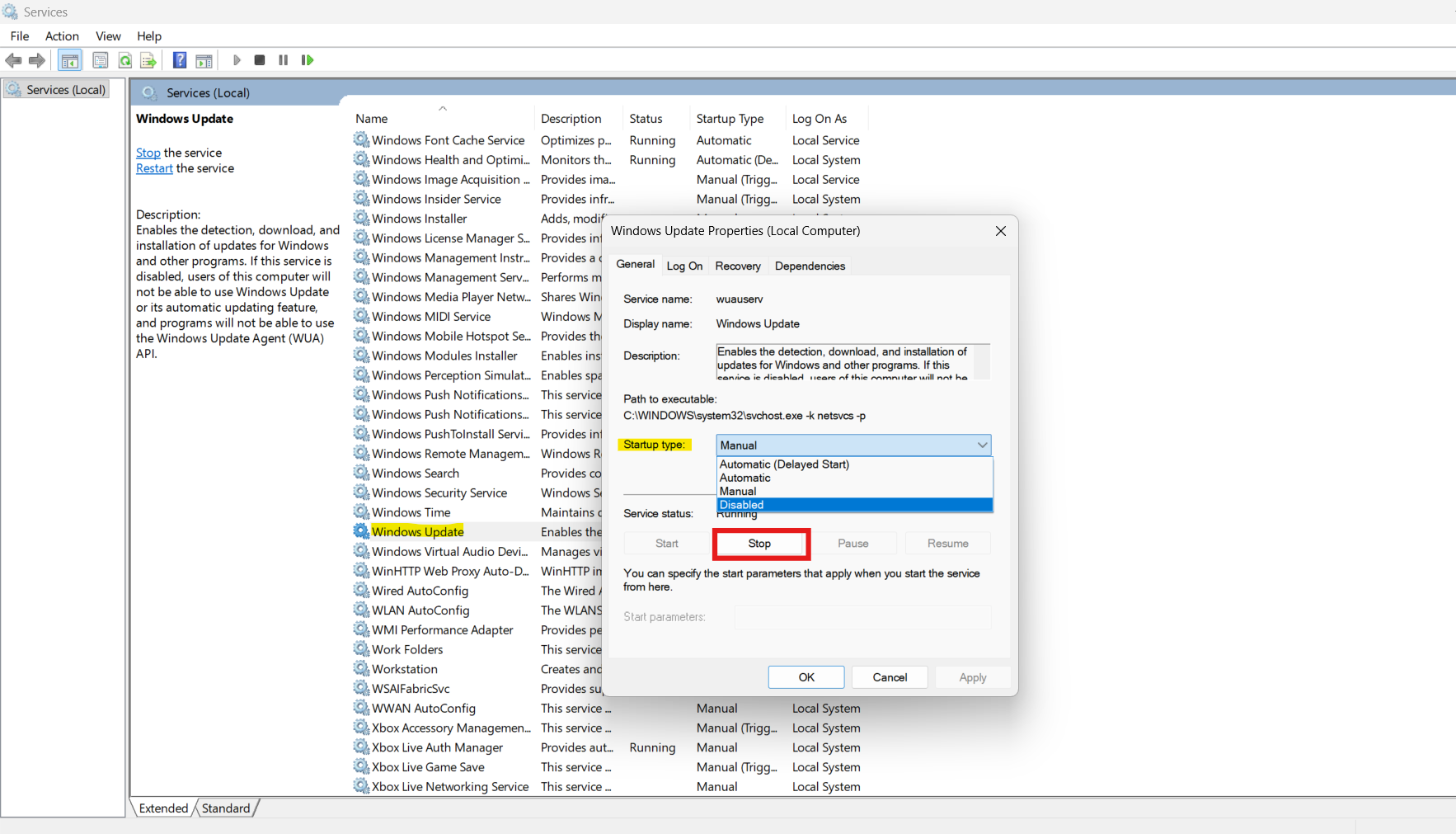Choose Automatic (Delayed Start) option
Screen dimensions: 1456x834
(x=784, y=464)
